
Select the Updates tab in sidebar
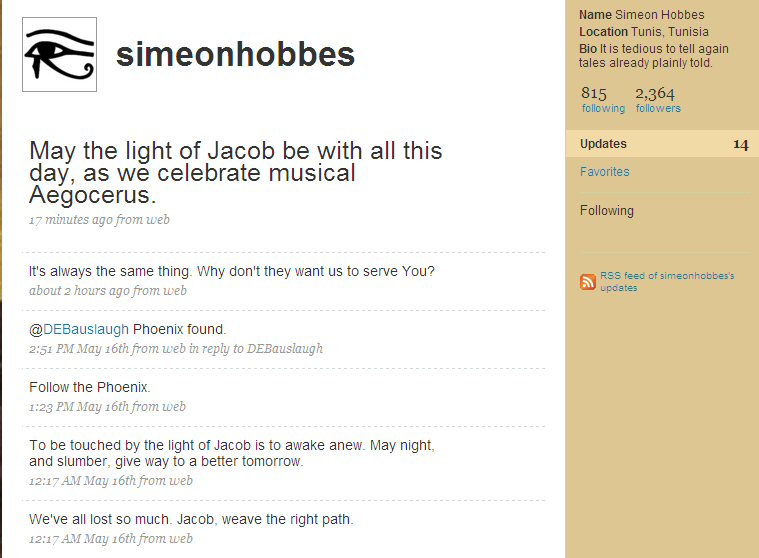[x=662, y=144]
